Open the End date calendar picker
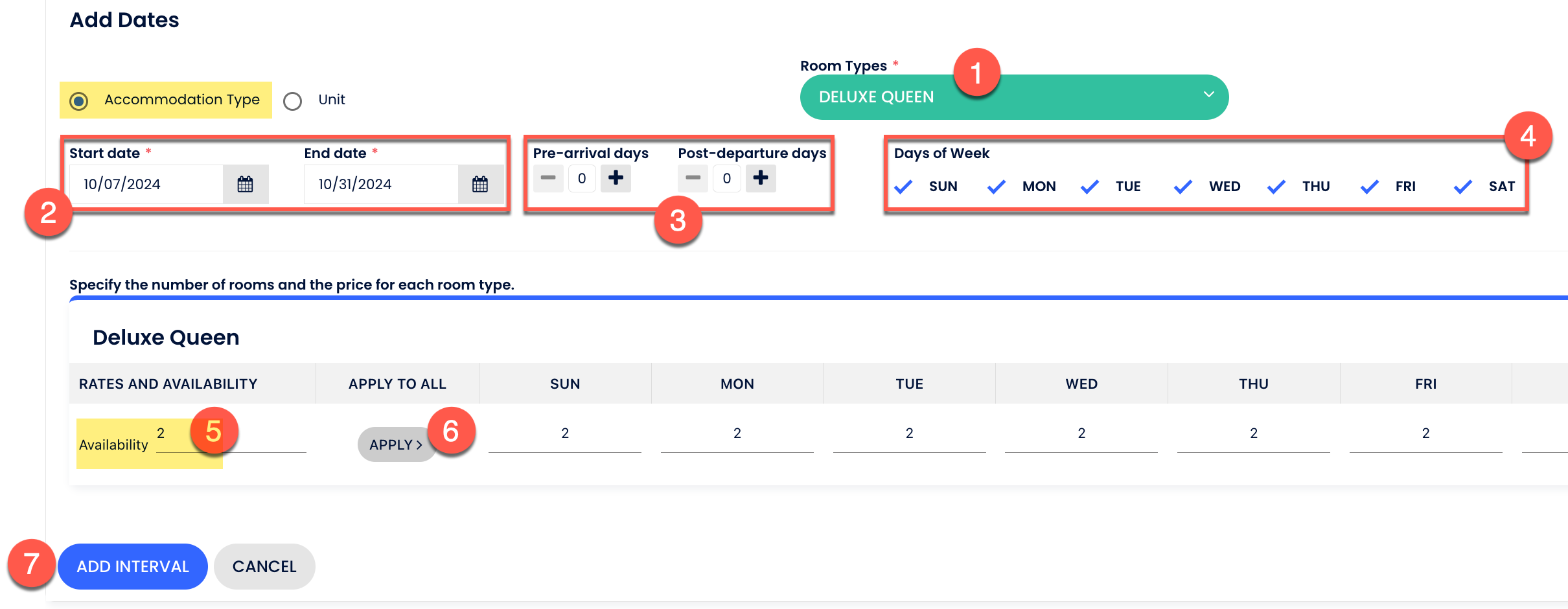This screenshot has width=1568, height=609. coord(479,185)
